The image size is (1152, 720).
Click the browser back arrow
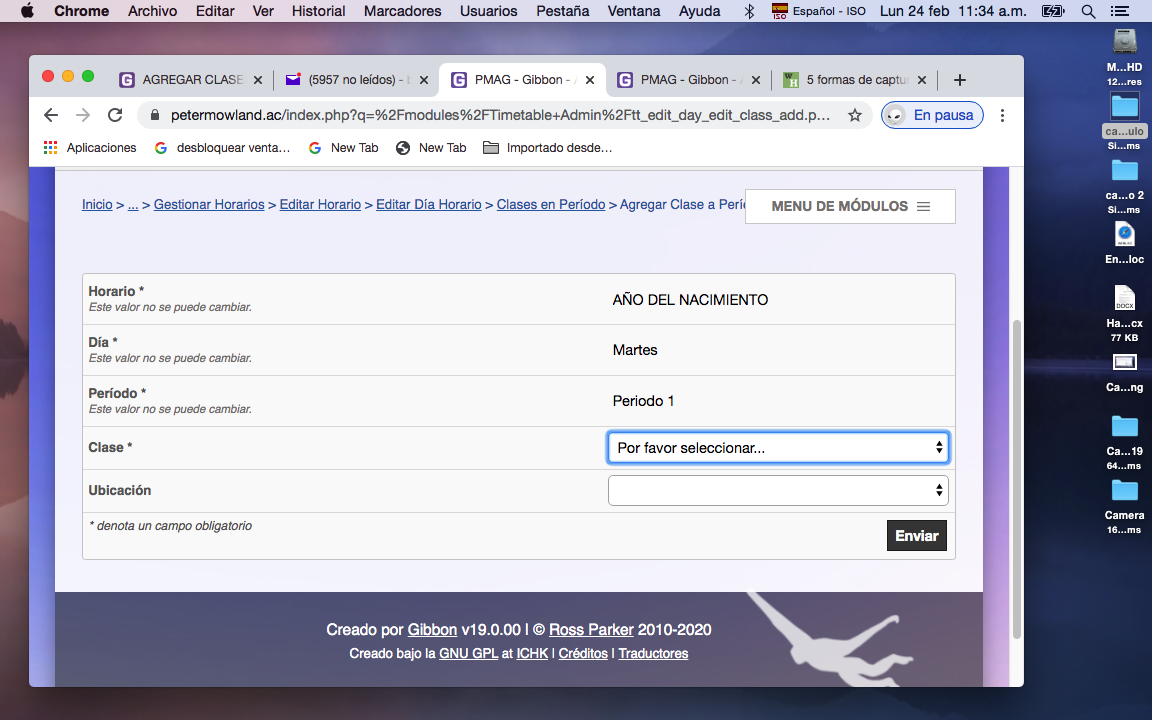(51, 115)
